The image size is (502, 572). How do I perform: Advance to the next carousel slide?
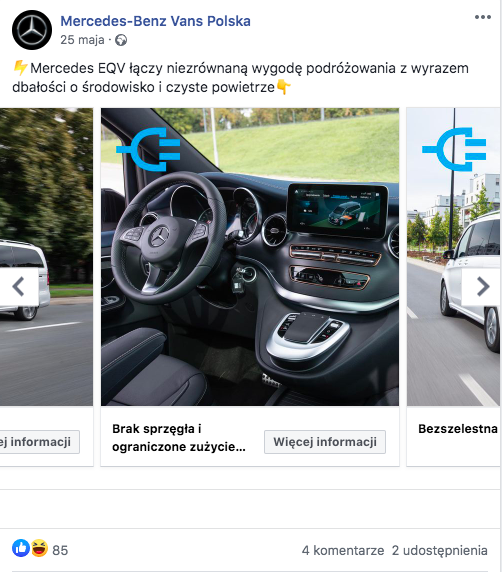point(482,287)
